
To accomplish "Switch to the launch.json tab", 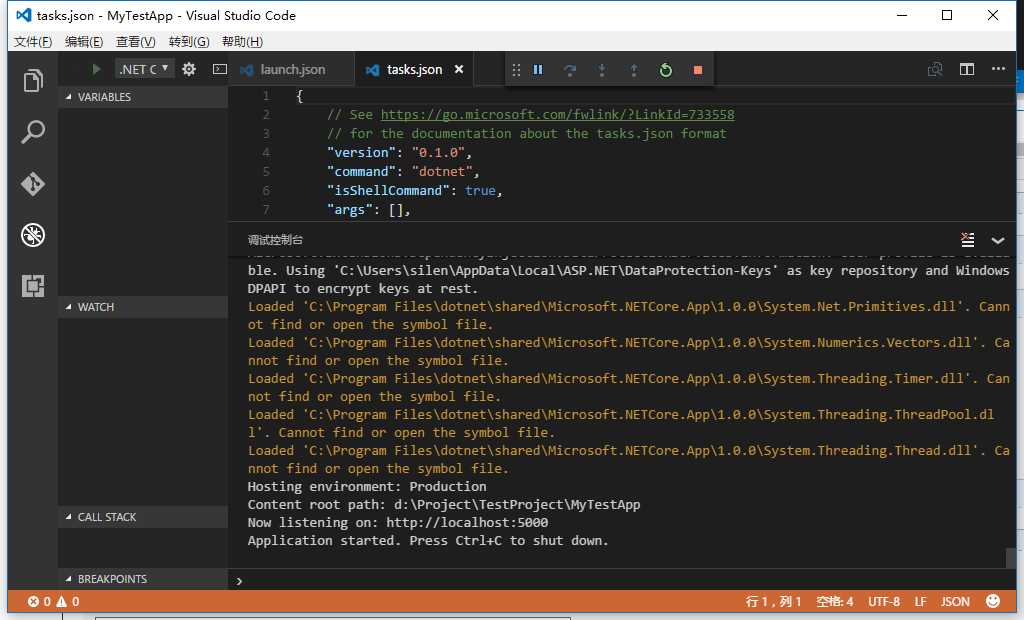I will point(291,69).
